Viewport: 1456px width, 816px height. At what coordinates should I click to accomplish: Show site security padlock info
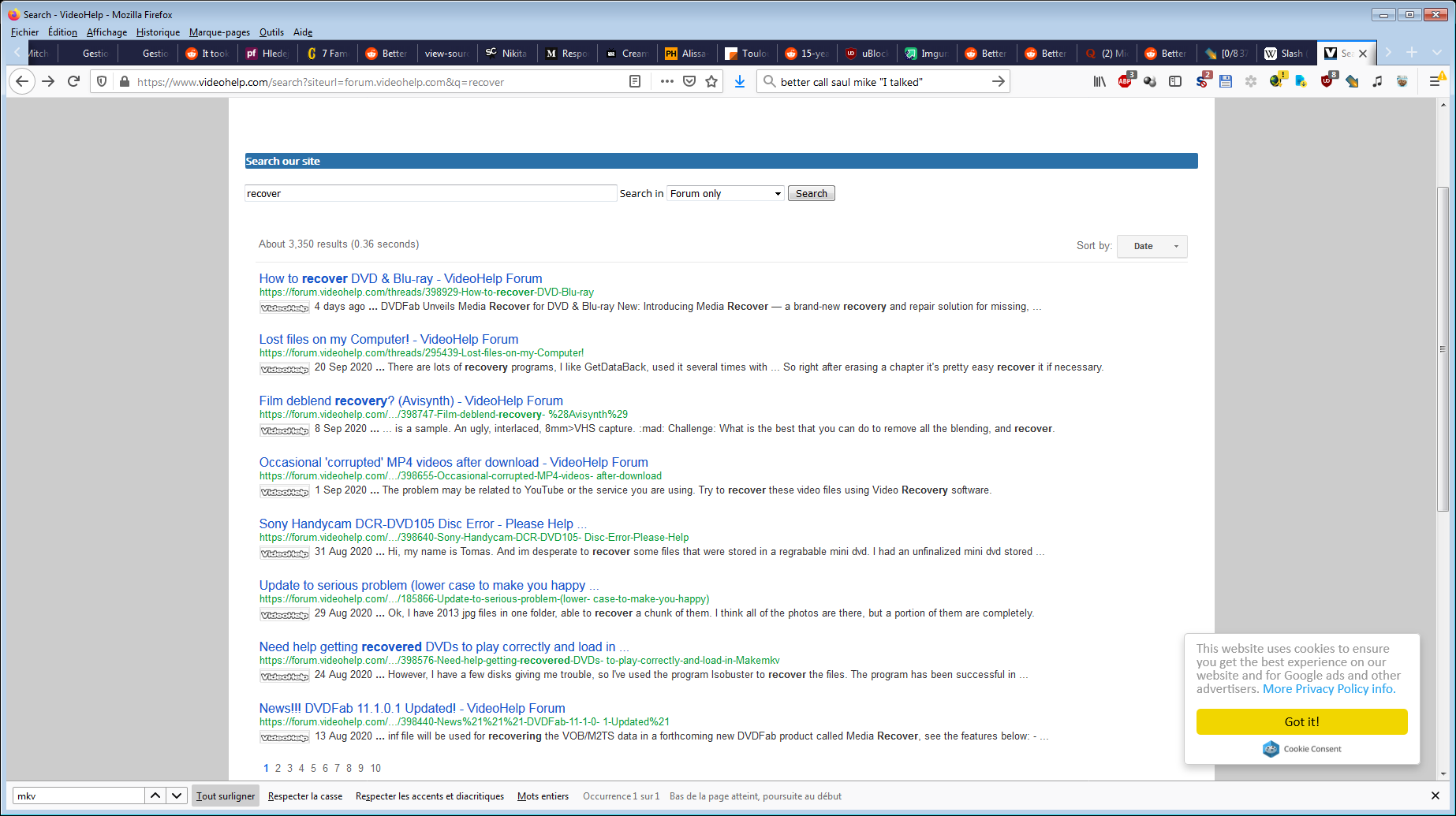(x=124, y=81)
